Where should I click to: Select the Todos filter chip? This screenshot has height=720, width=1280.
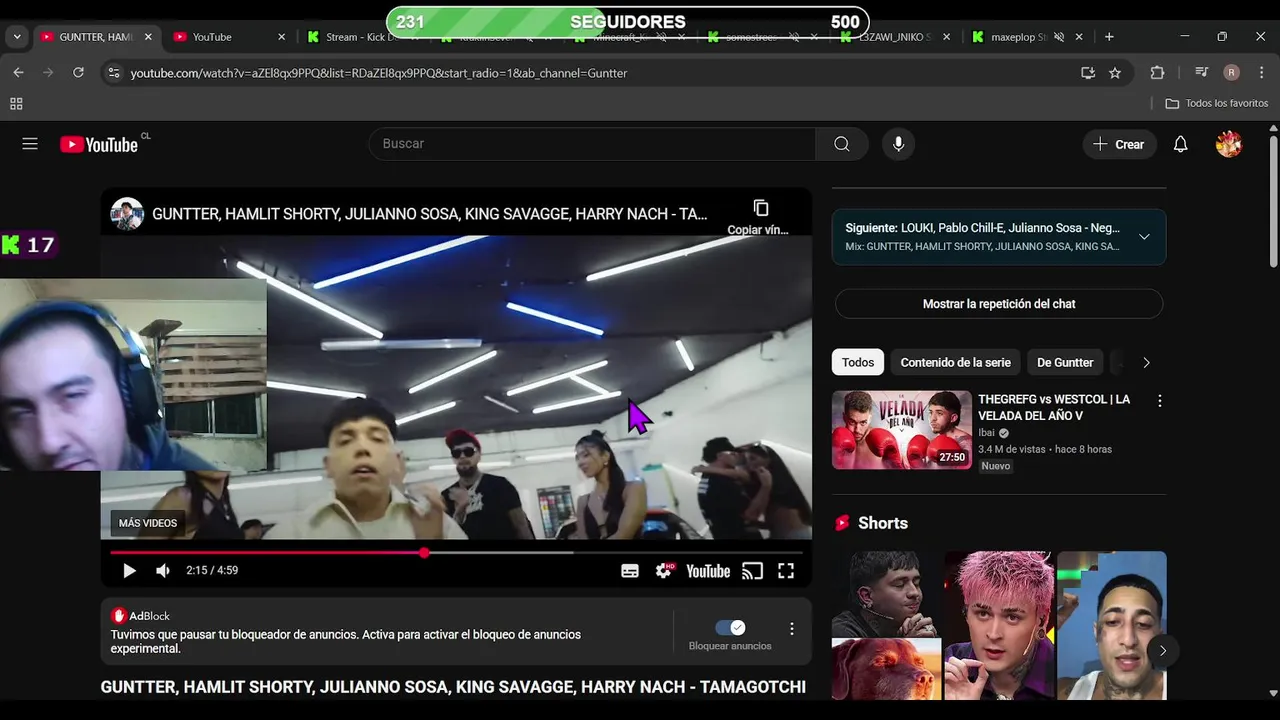(858, 362)
